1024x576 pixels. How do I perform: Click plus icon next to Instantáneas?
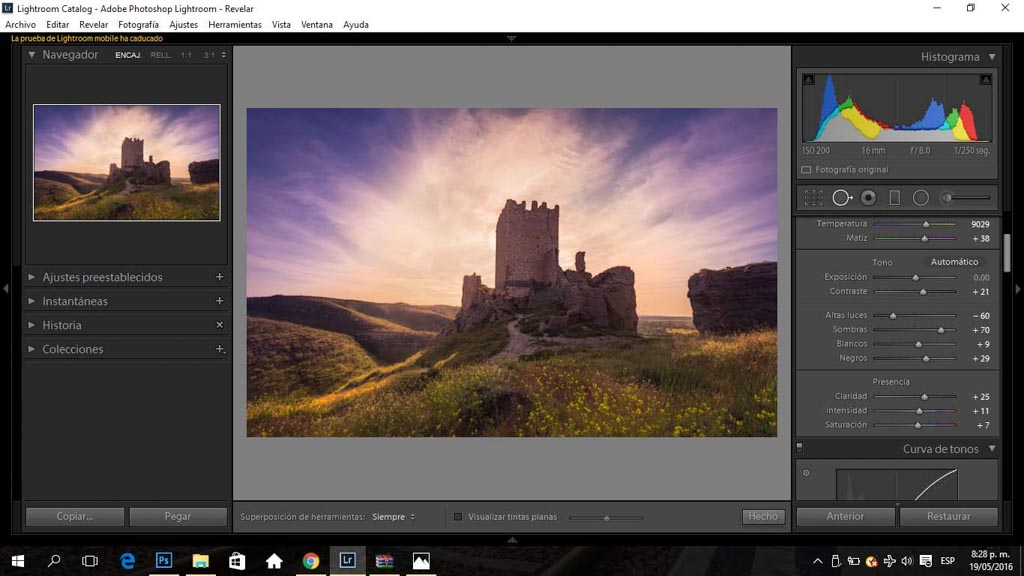click(x=219, y=301)
